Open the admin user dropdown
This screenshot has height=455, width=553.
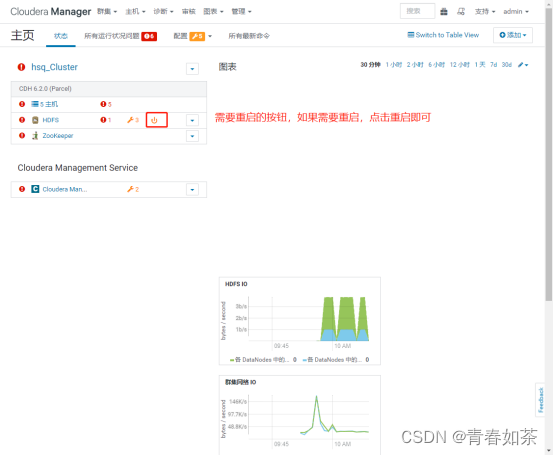click(516, 12)
